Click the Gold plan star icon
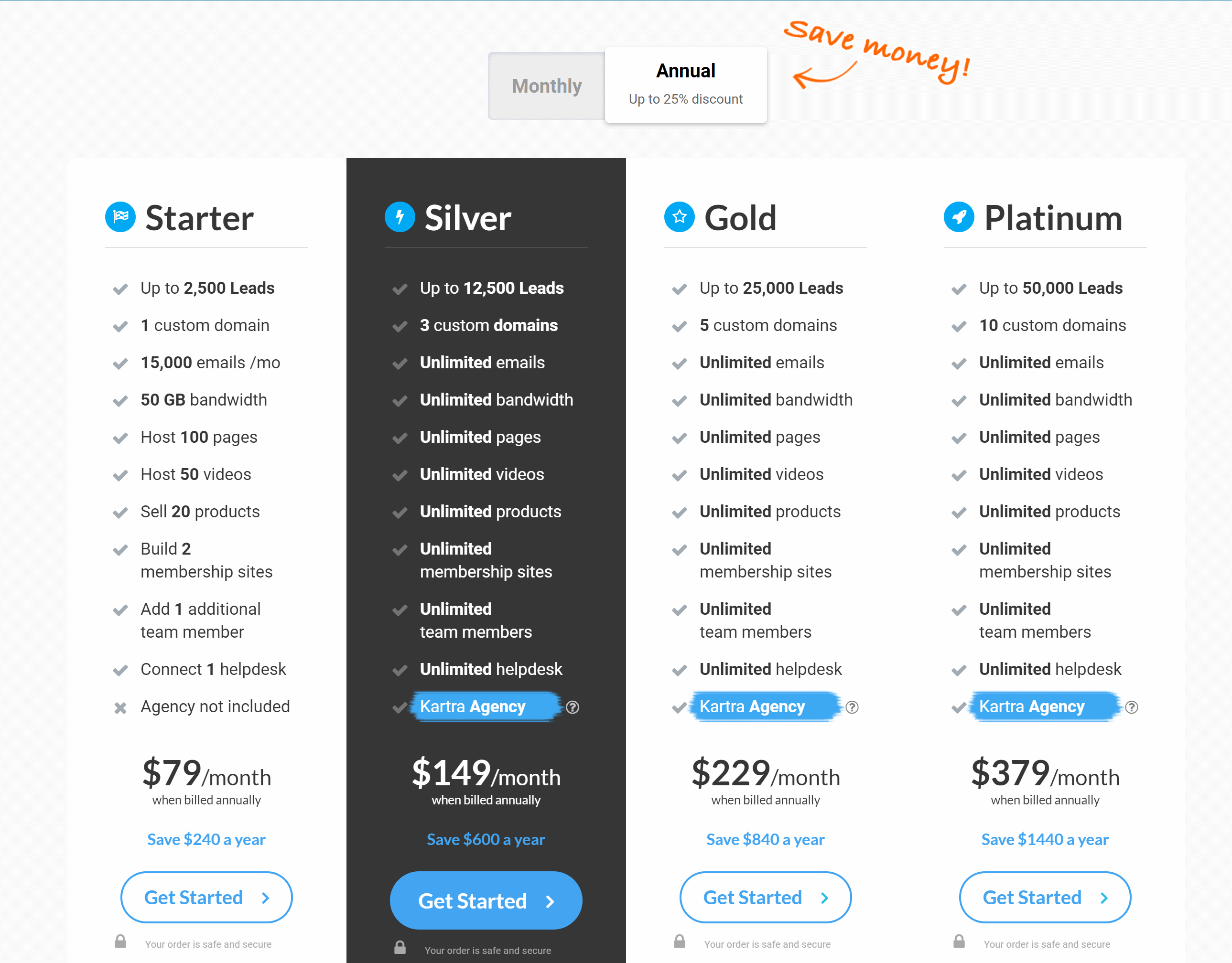 coord(679,217)
